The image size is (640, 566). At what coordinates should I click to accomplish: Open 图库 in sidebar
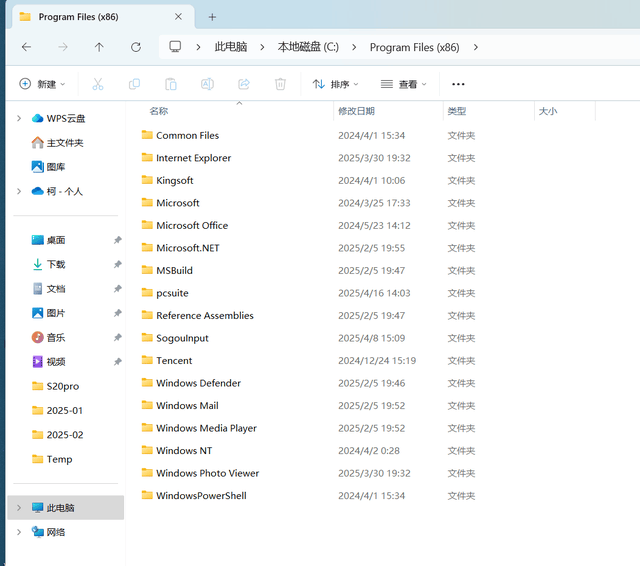pos(48,167)
